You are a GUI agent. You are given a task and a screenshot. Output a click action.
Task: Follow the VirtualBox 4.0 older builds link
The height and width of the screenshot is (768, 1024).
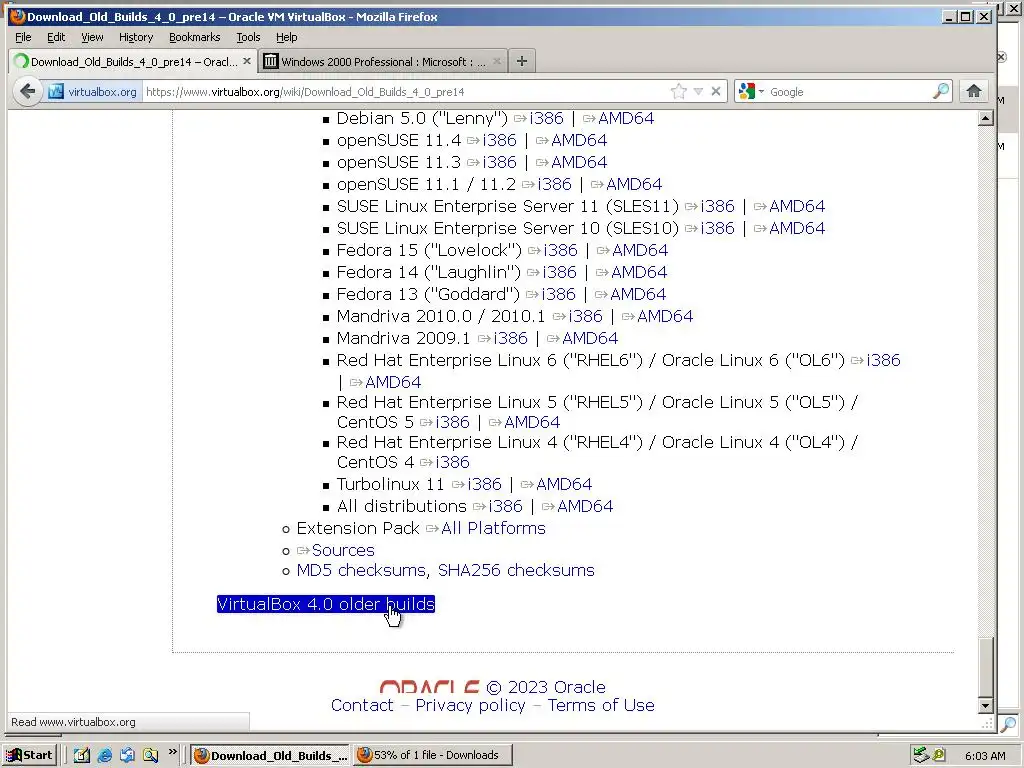coord(325,604)
